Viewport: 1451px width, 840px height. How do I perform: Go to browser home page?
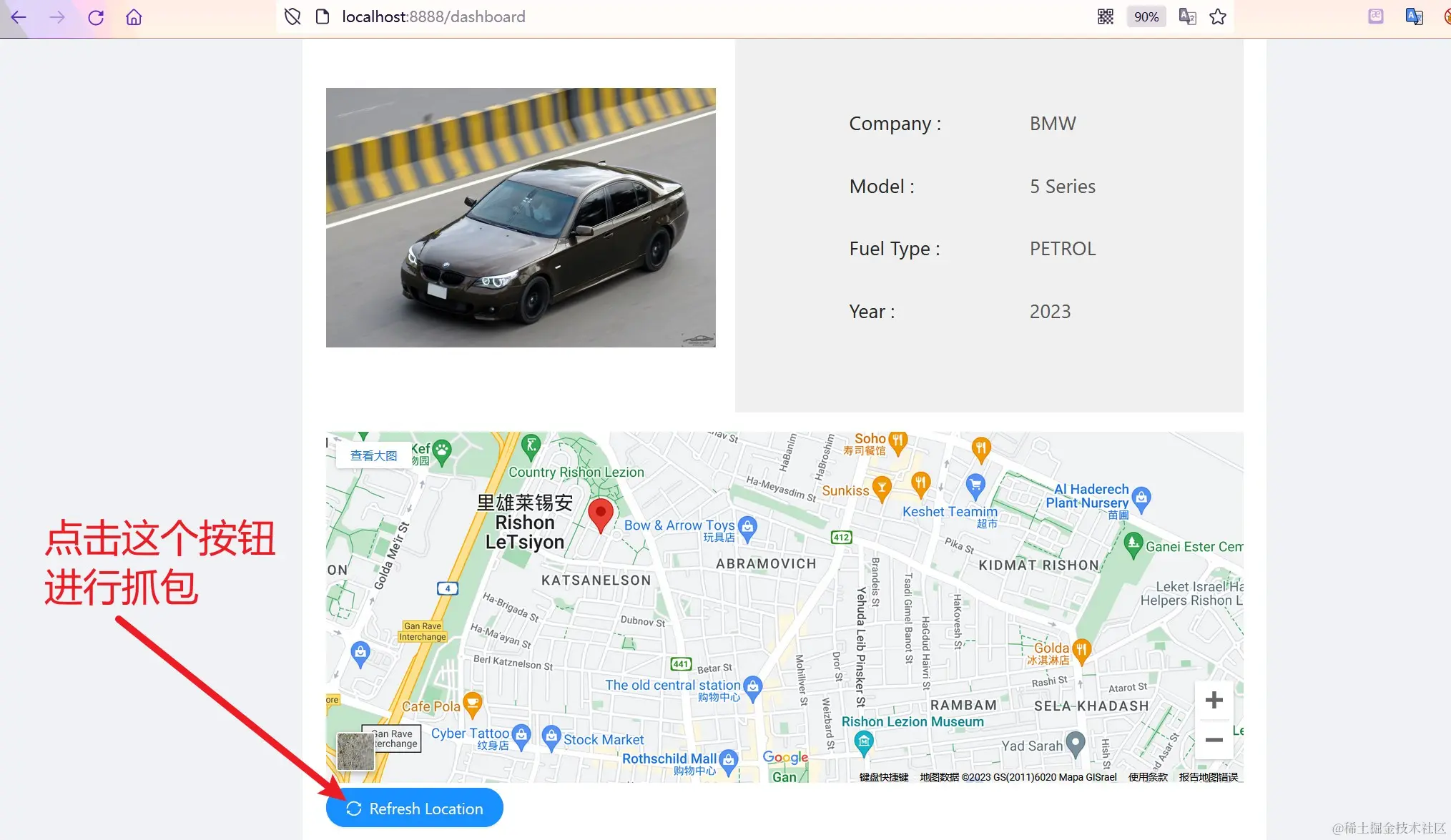(x=134, y=17)
